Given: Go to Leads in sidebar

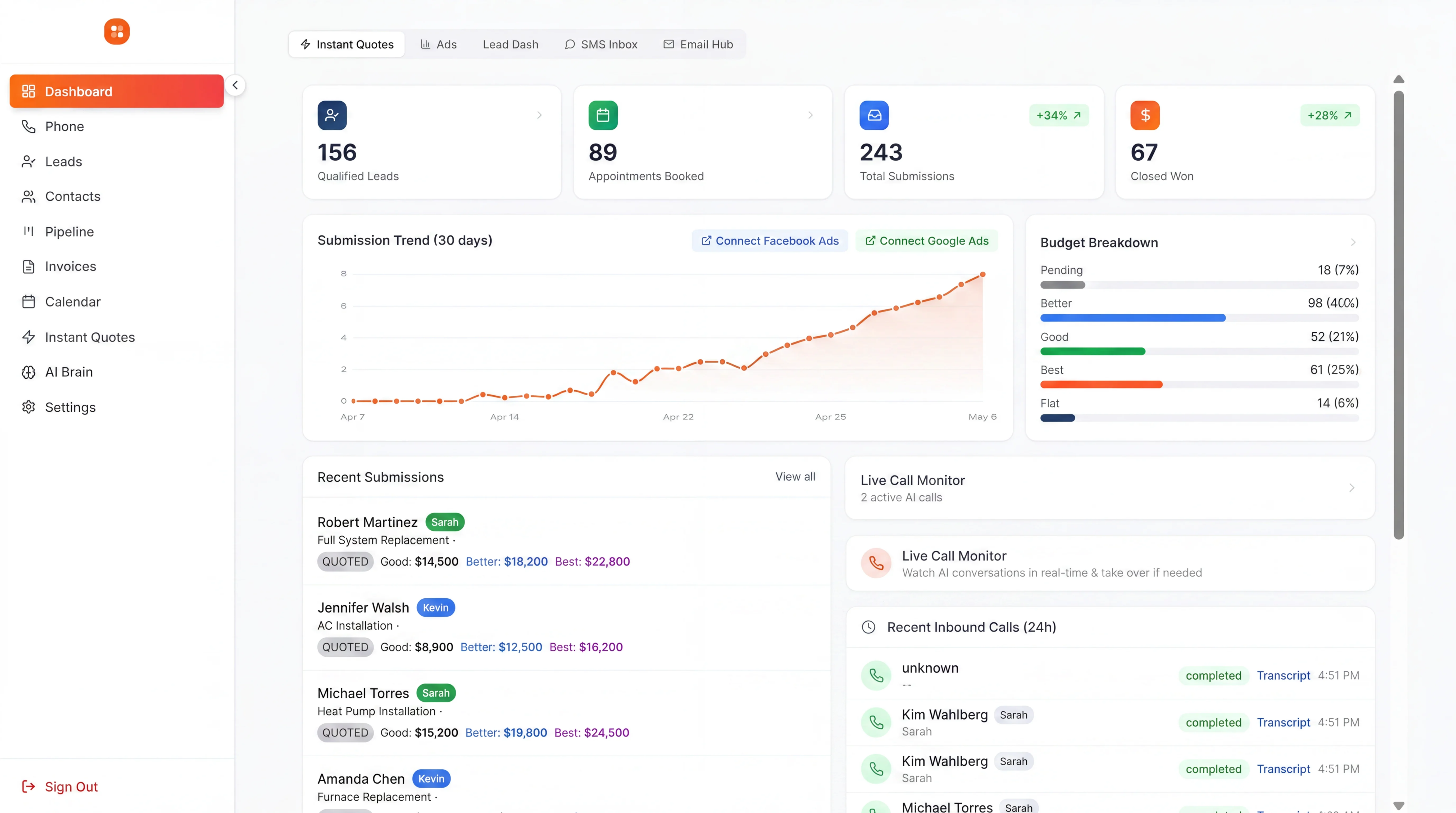Looking at the screenshot, I should click(x=116, y=162).
